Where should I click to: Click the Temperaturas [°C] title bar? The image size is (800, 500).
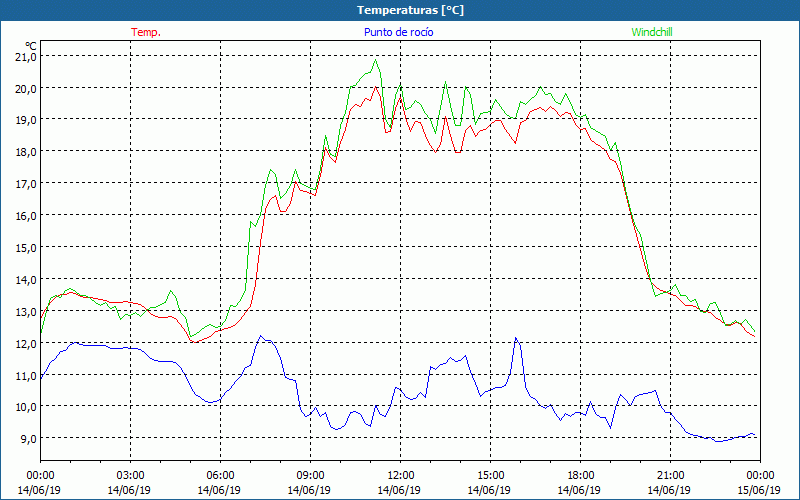point(400,10)
